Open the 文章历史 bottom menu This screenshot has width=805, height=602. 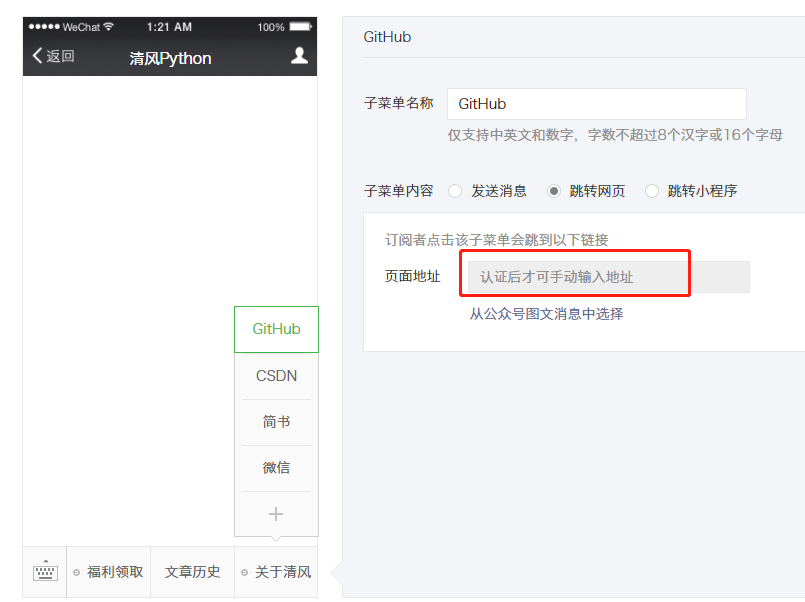193,572
